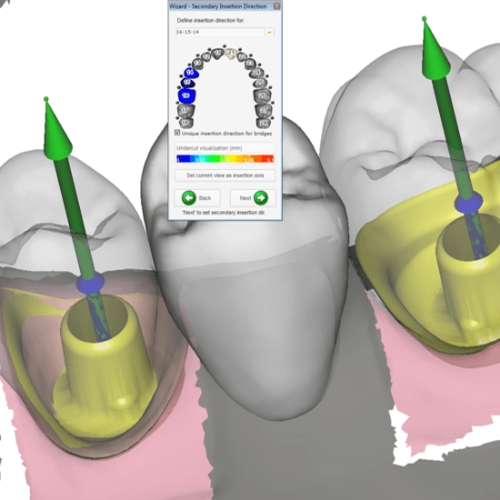Click blue pivot sphere on right arrow

[x=469, y=203]
